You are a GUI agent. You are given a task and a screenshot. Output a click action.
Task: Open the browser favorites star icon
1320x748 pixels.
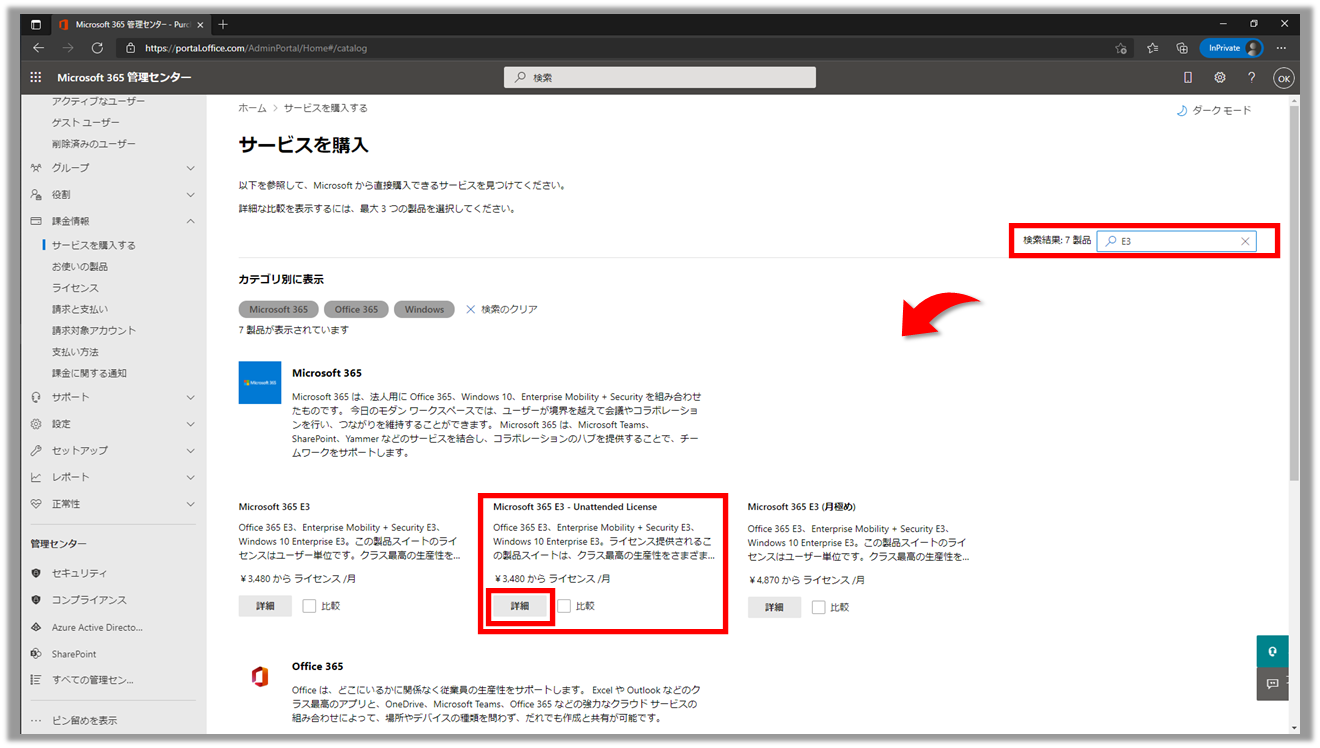(x=1152, y=48)
